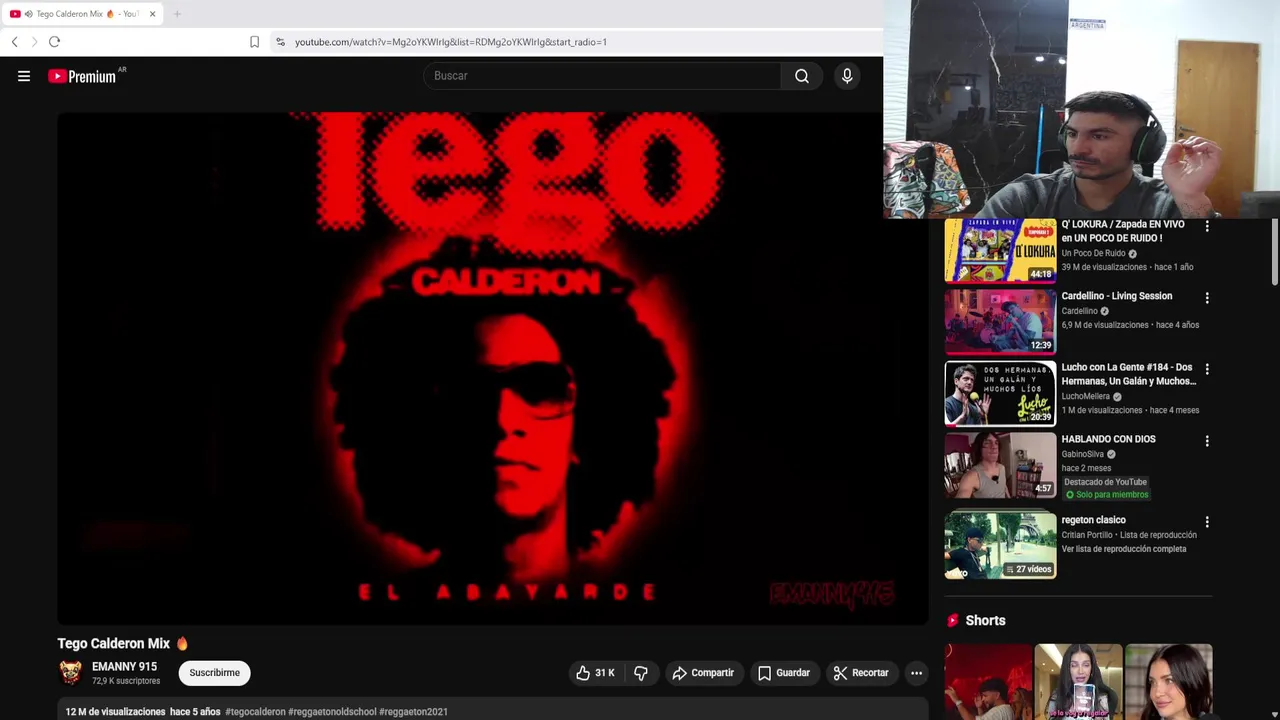Create a clip with Recortar
The image size is (1280, 720).
point(861,673)
